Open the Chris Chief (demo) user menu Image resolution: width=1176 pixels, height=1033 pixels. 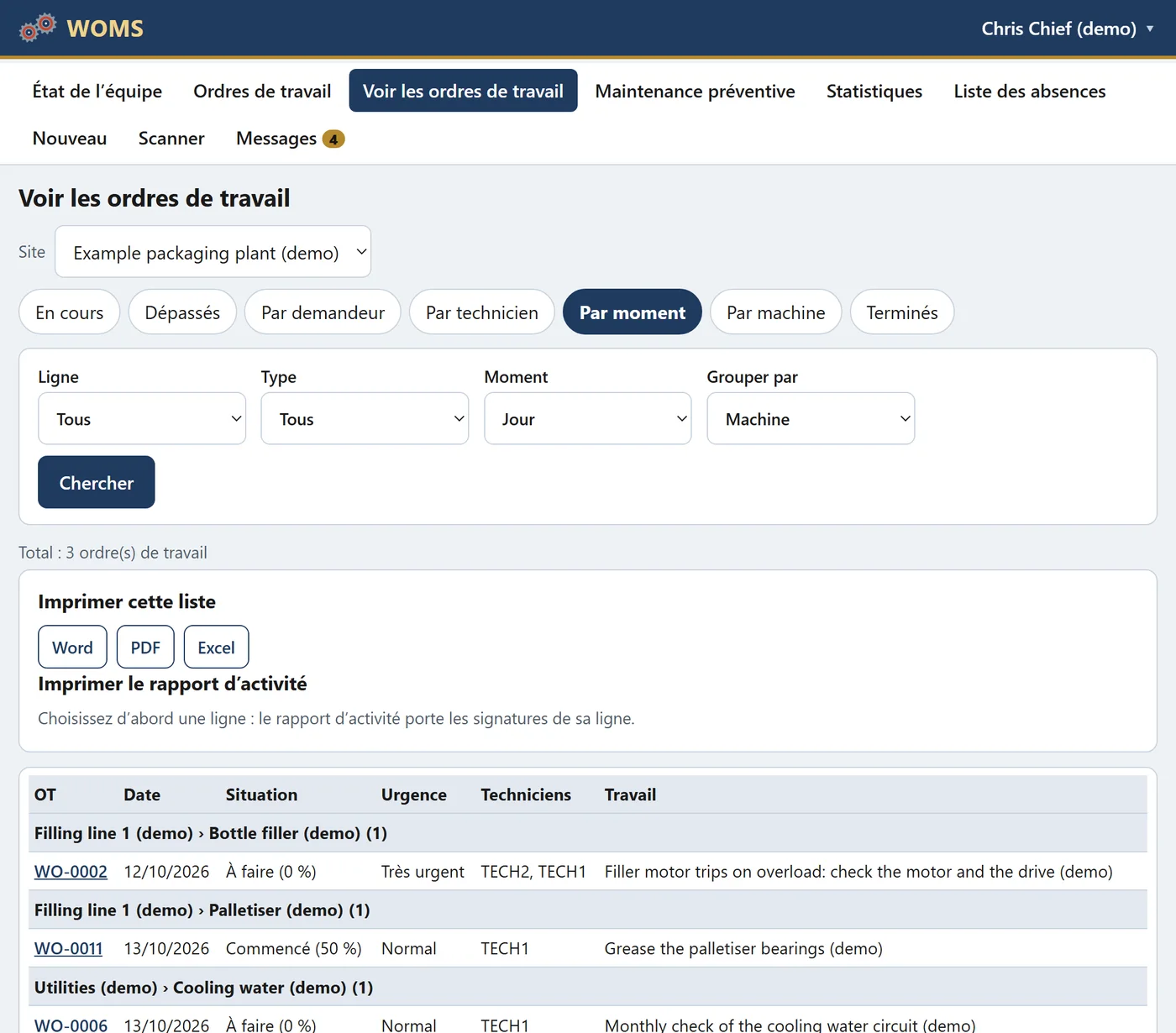coord(1067,29)
